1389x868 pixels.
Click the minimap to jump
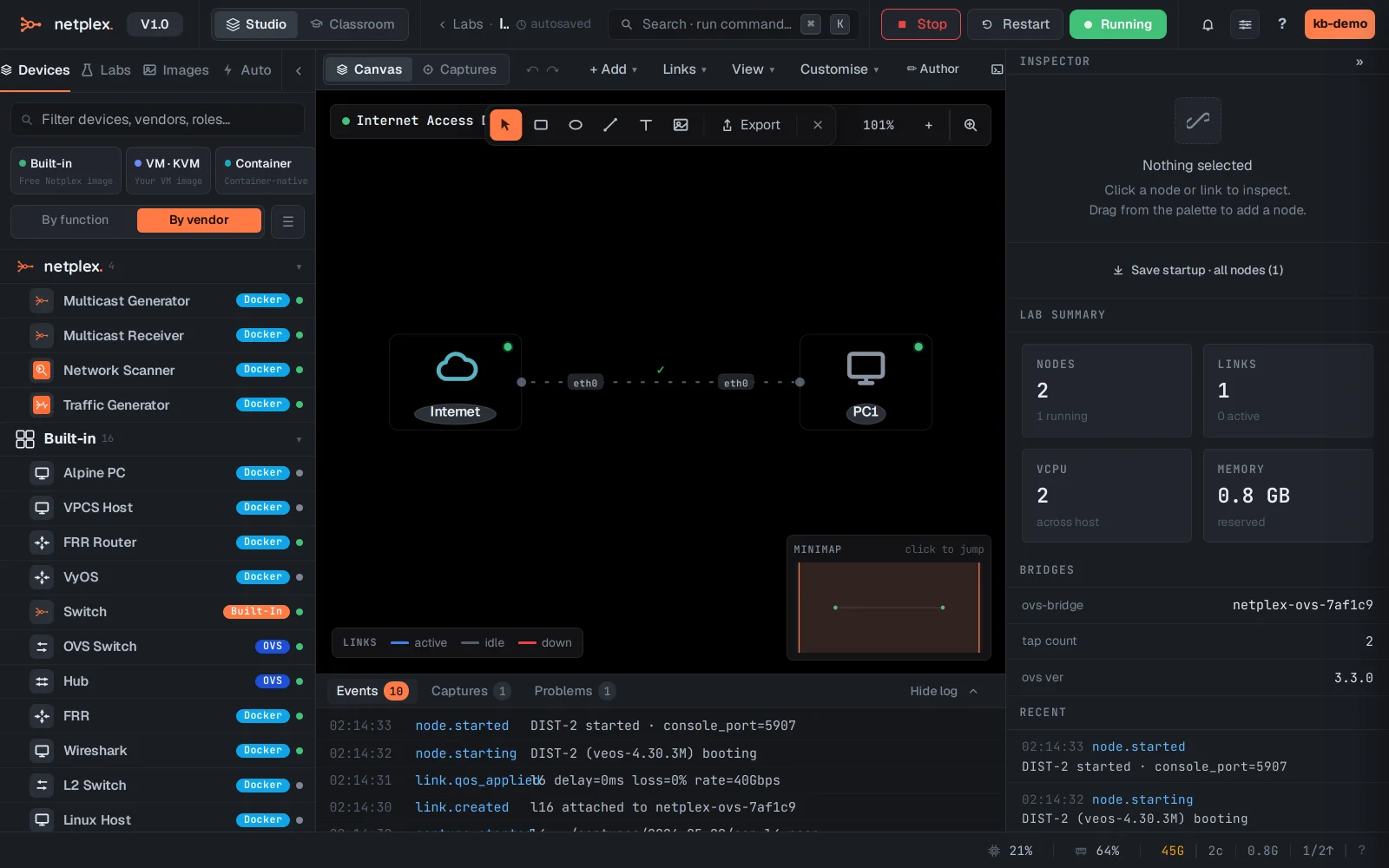(889, 608)
